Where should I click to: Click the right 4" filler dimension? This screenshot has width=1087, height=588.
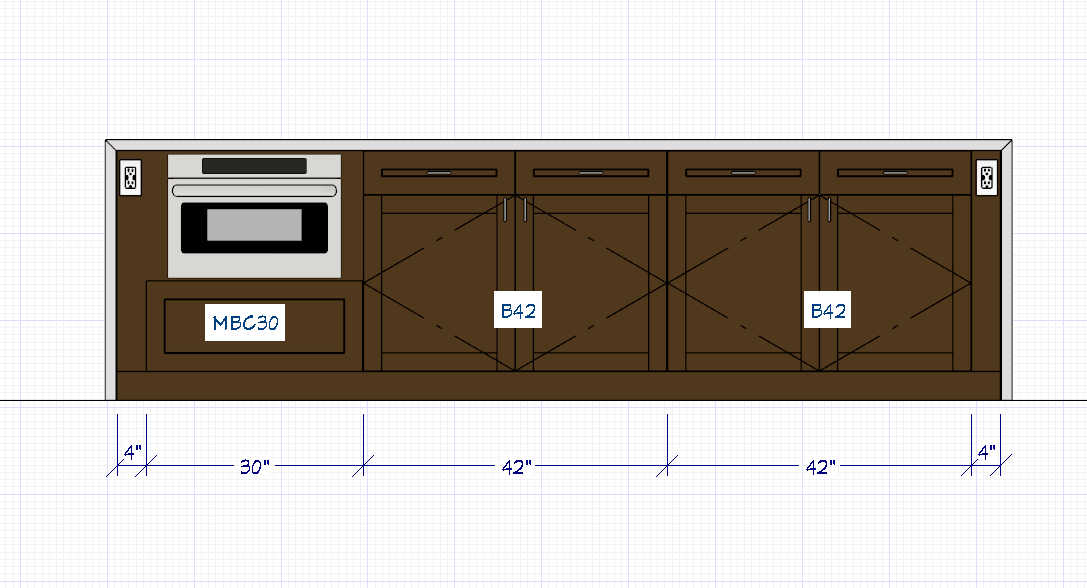tap(986, 452)
